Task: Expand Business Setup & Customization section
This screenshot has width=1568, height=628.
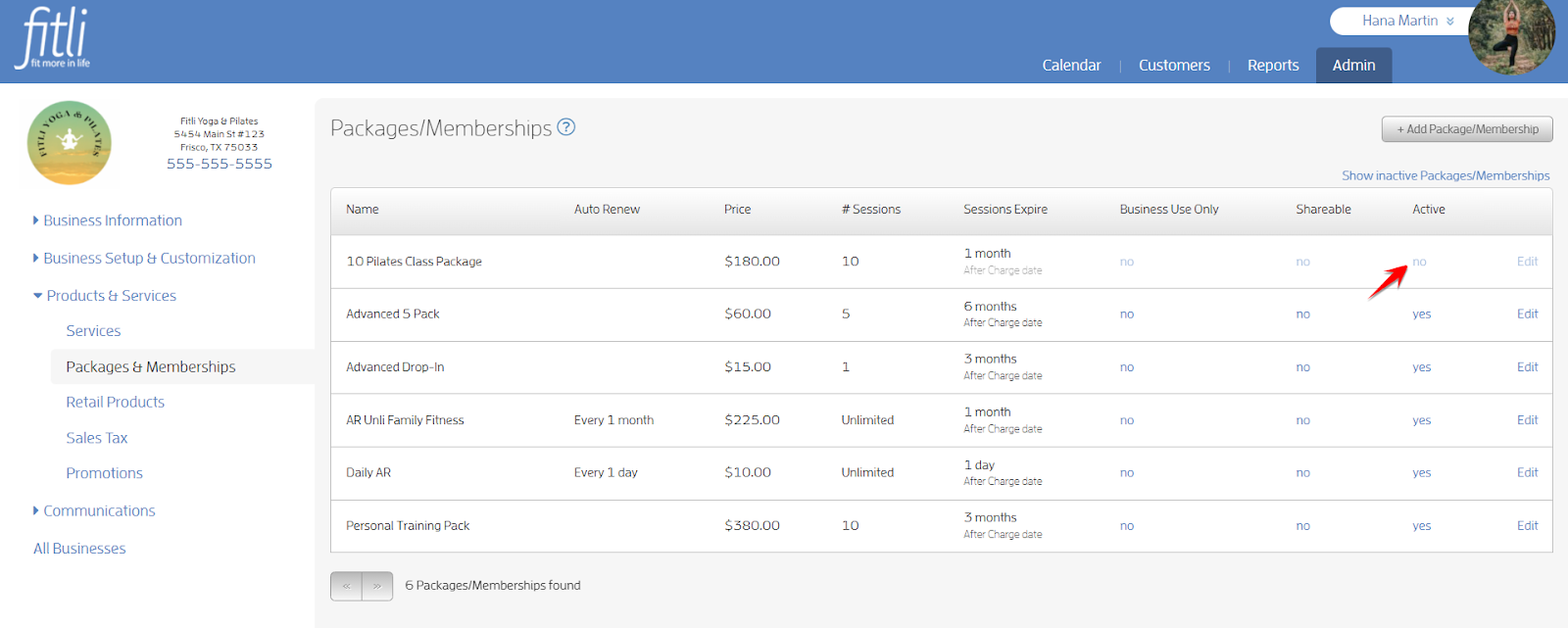Action: [144, 258]
